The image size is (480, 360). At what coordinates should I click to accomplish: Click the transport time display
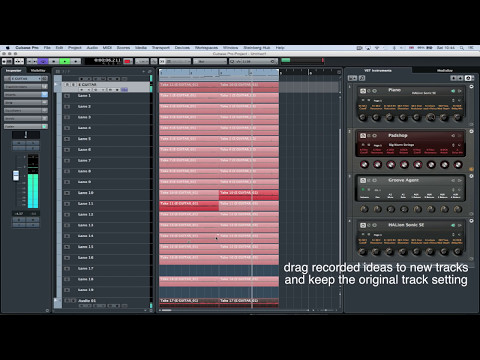[x=103, y=61]
